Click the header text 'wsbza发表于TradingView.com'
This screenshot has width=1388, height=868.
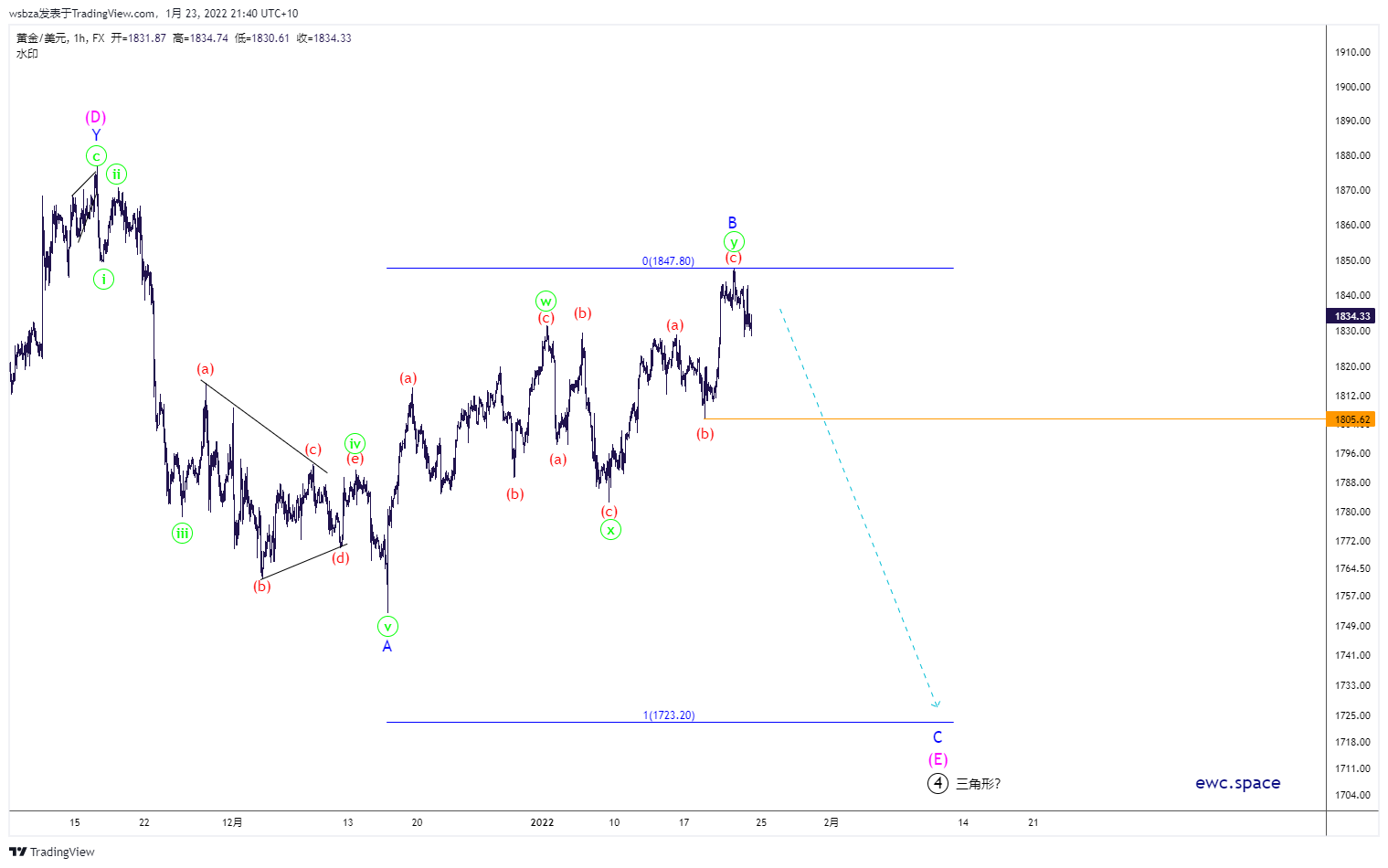(x=82, y=14)
